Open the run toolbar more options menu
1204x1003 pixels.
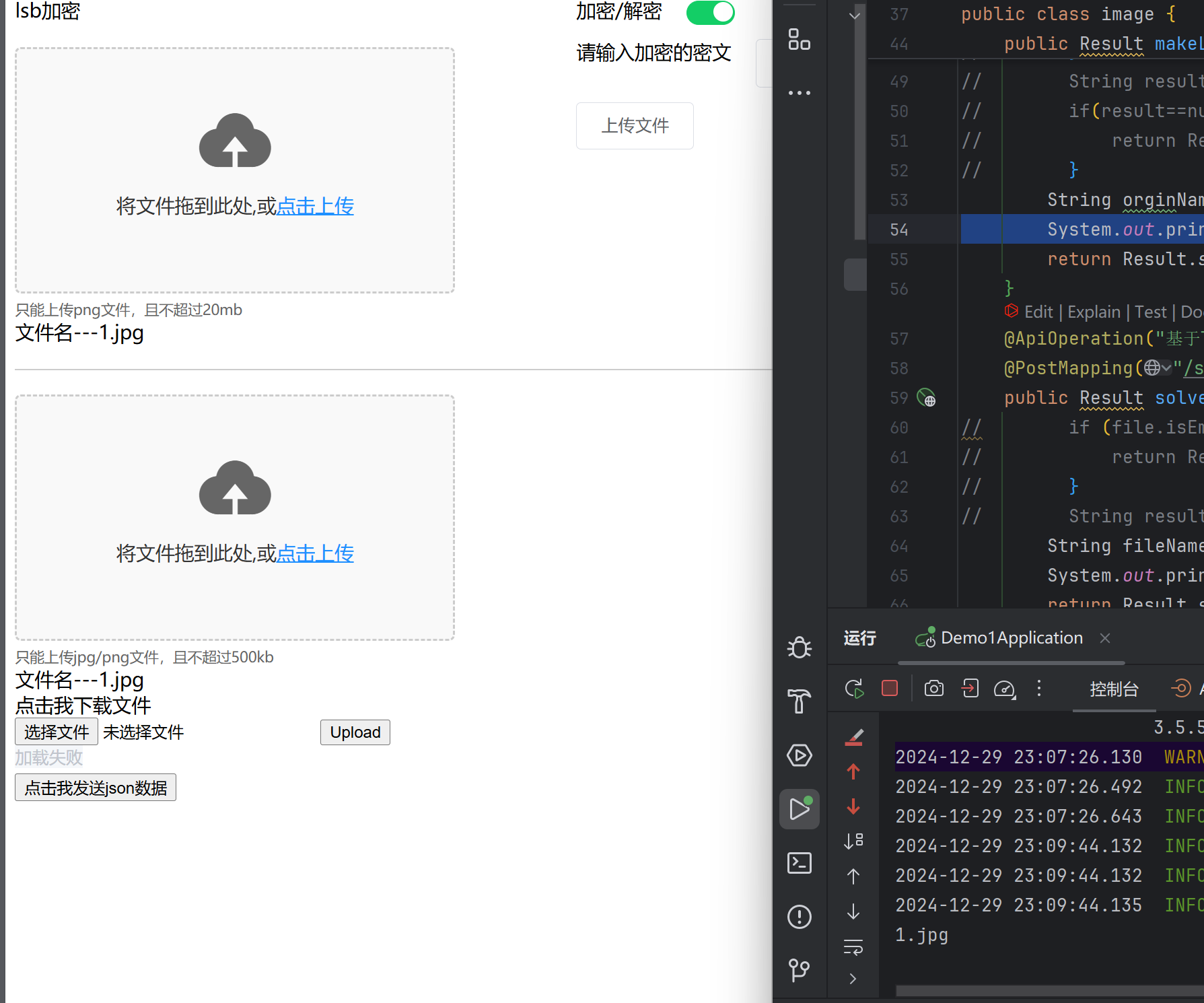point(1039,688)
